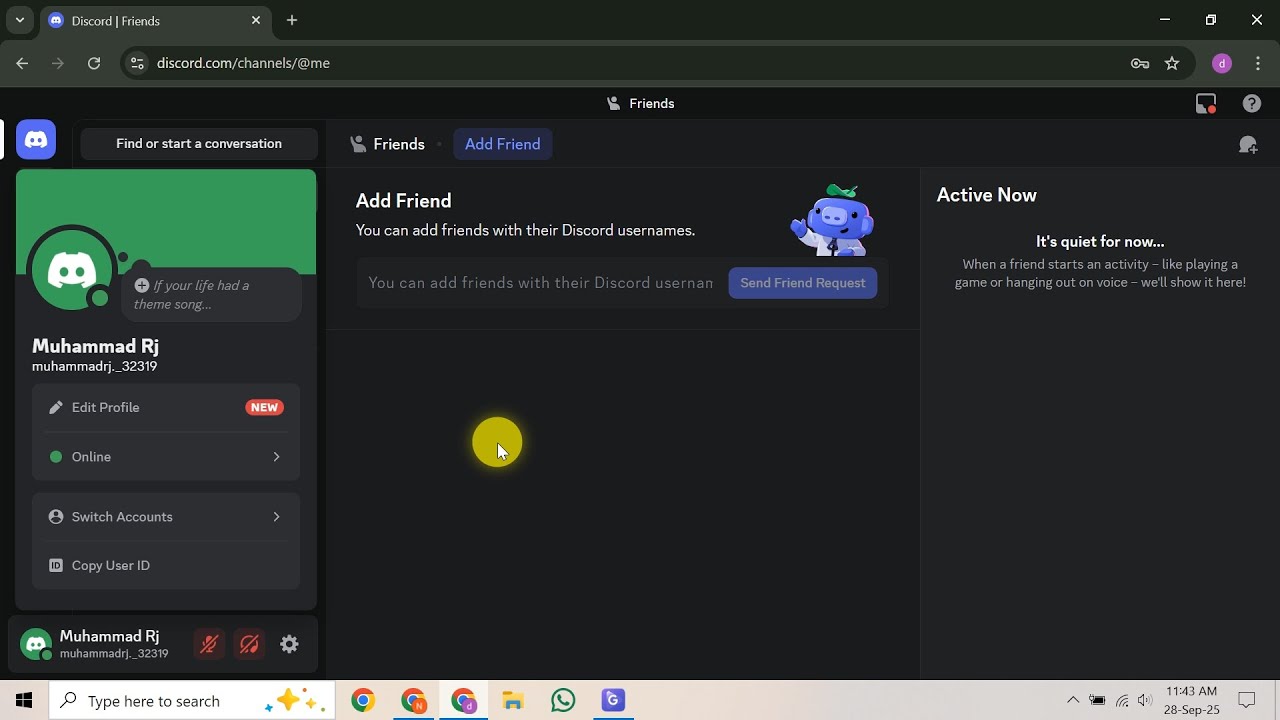Focus the Discord username input field
This screenshot has height=720, width=1280.
(x=541, y=283)
